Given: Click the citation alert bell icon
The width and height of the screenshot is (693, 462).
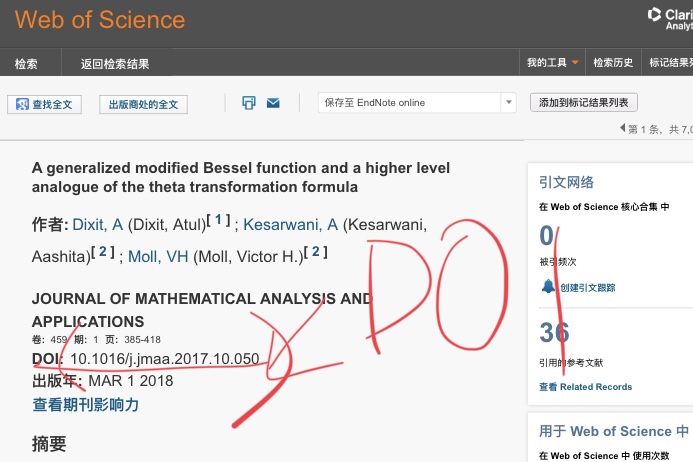Looking at the screenshot, I should [548, 286].
